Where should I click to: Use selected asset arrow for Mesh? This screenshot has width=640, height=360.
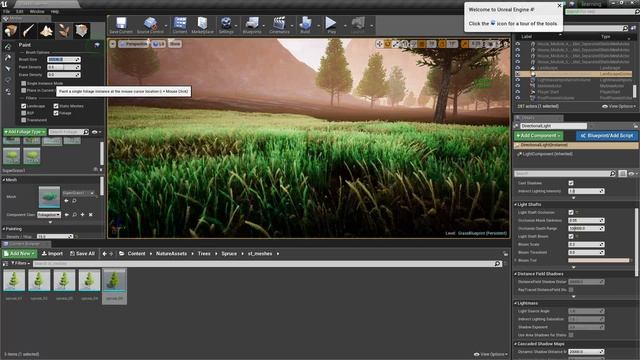(66, 201)
